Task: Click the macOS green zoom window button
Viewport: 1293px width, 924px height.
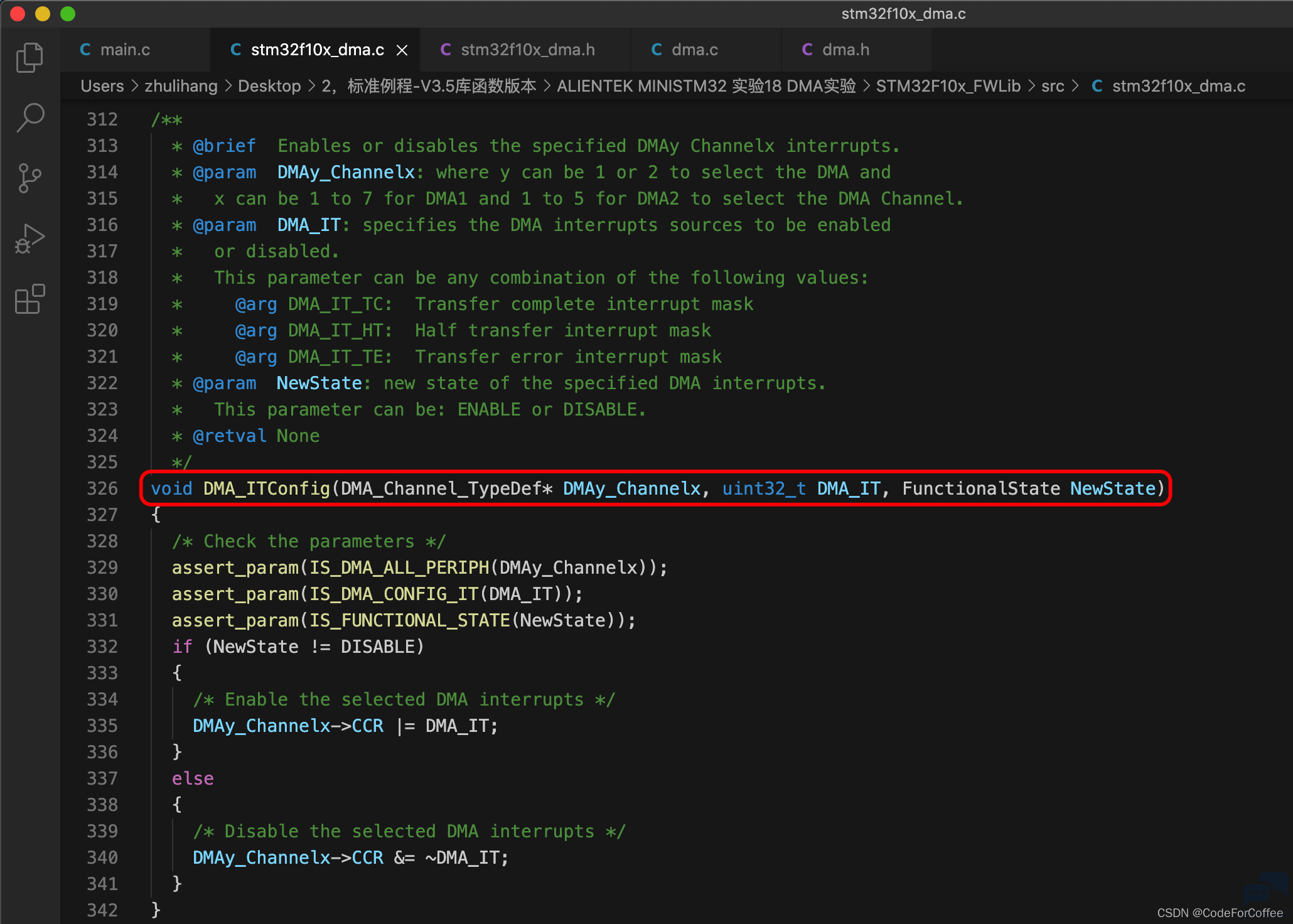Action: 68,14
